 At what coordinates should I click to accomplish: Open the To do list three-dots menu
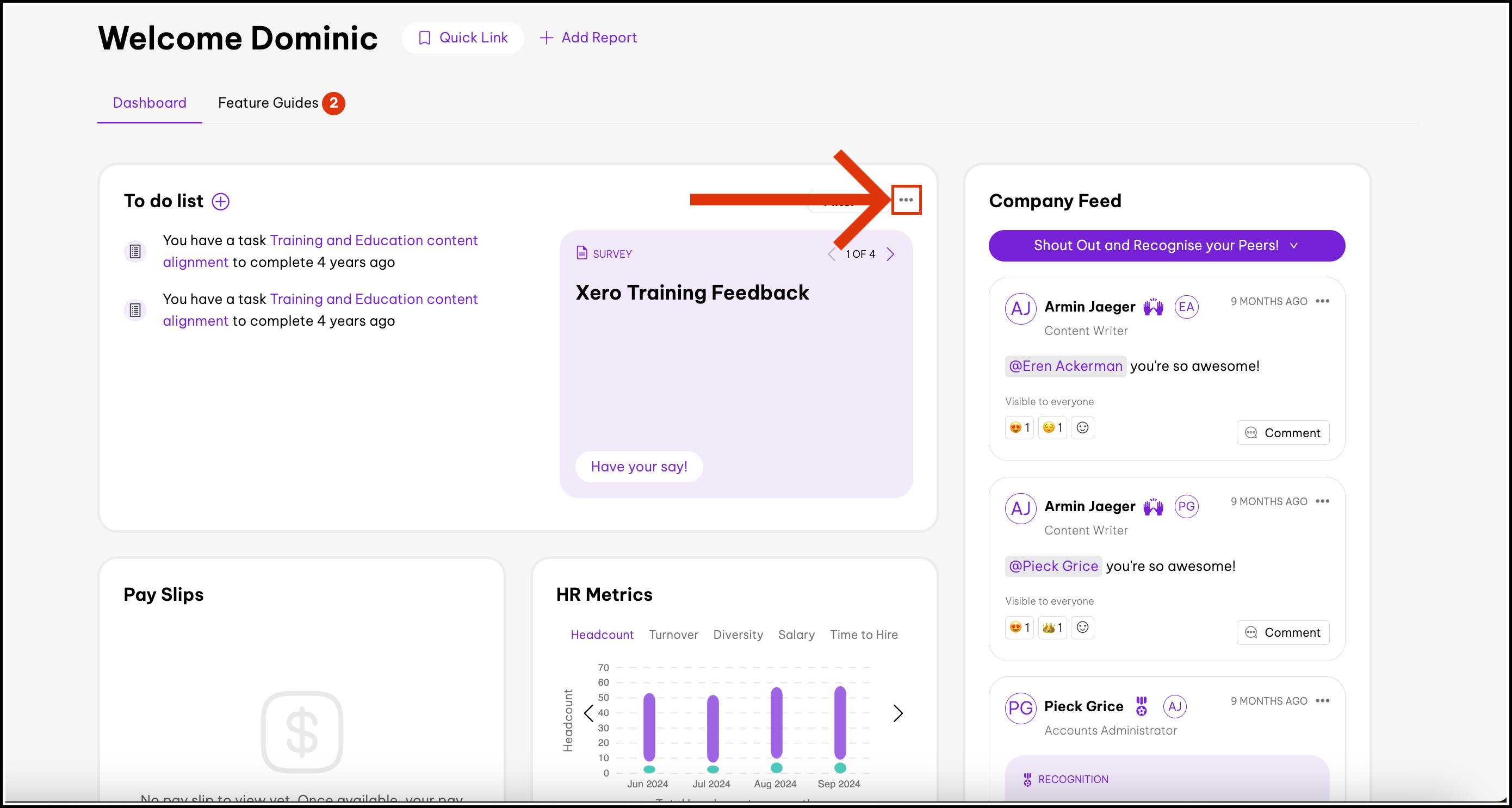click(906, 200)
